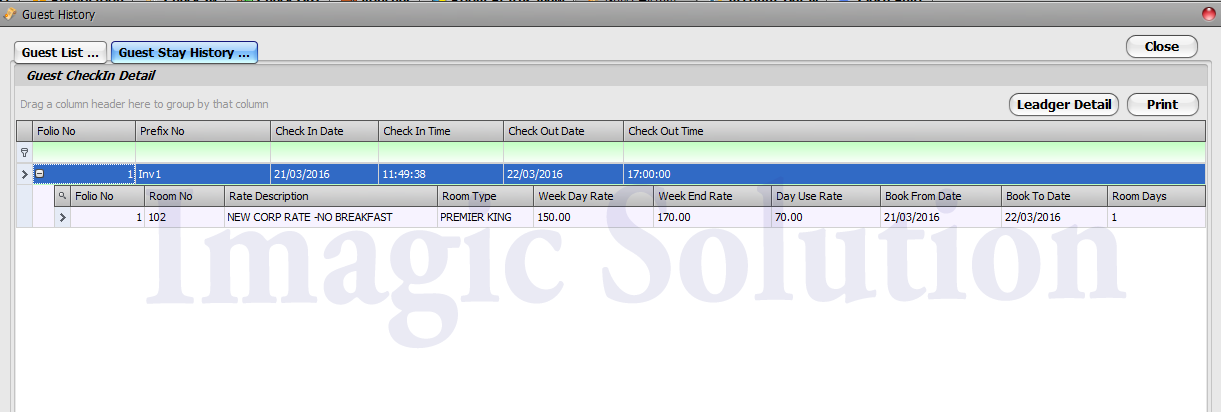The image size is (1221, 412).
Task: Select check-out date 22/03/2016 cell
Action: click(563, 174)
